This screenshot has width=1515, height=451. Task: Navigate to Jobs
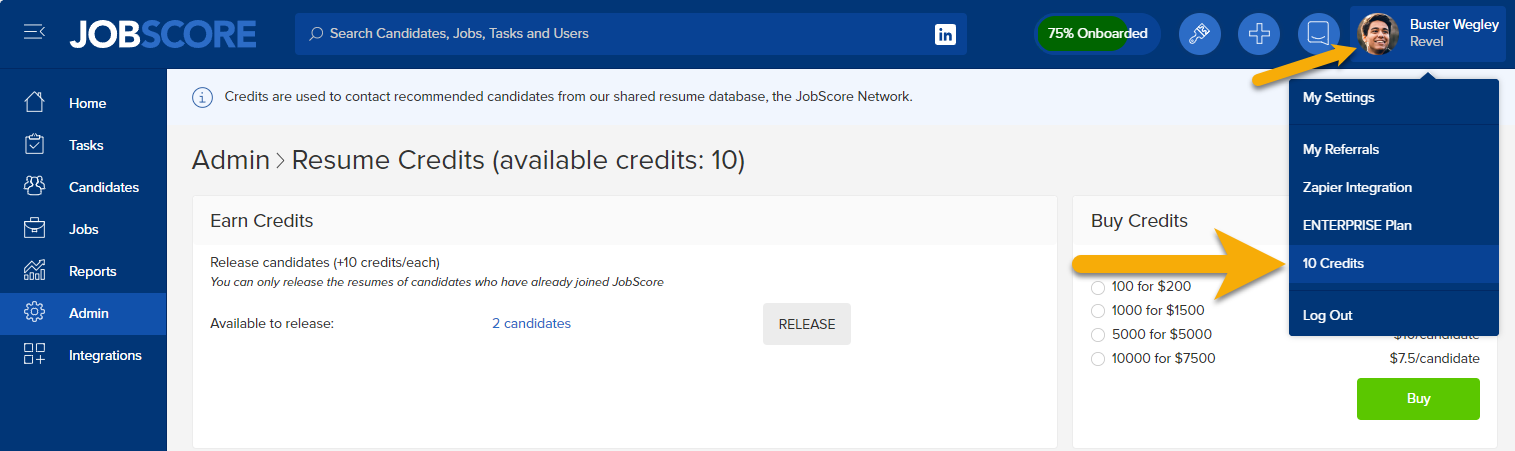click(83, 229)
